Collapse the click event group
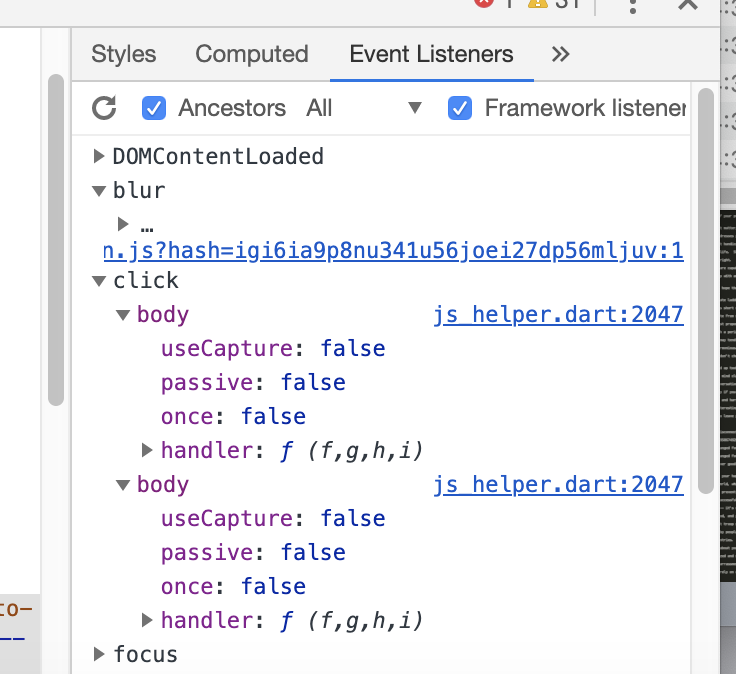 [99, 281]
